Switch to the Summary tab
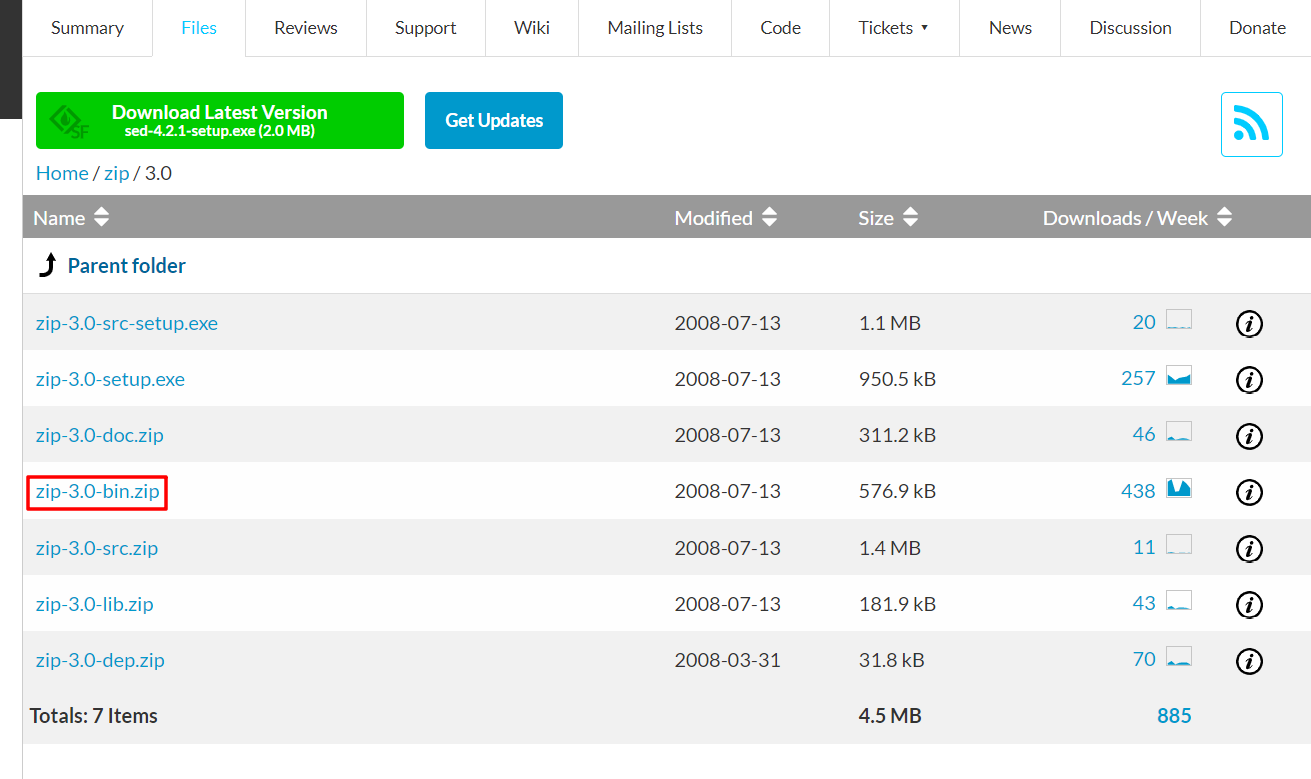Image resolution: width=1311 pixels, height=779 pixels. [x=87, y=28]
